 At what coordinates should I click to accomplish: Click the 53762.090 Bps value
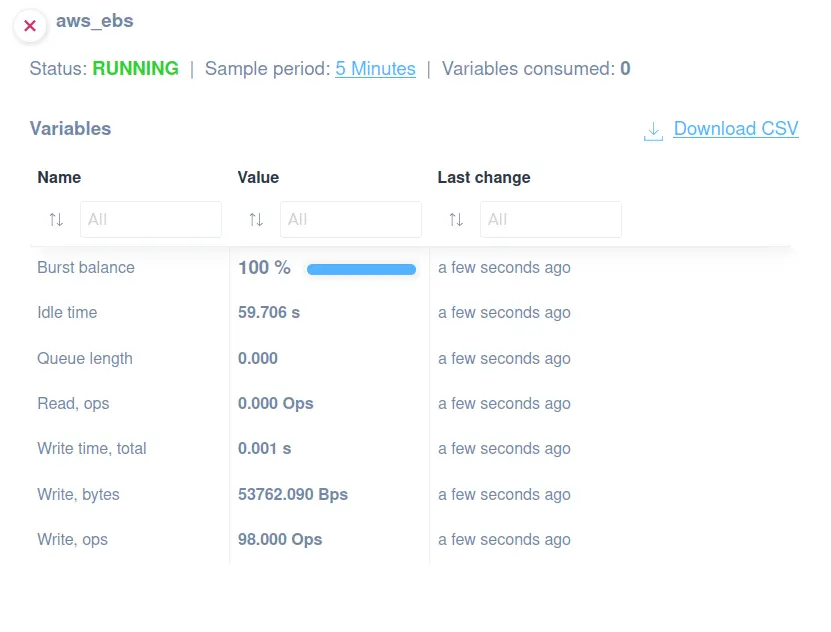coord(293,495)
